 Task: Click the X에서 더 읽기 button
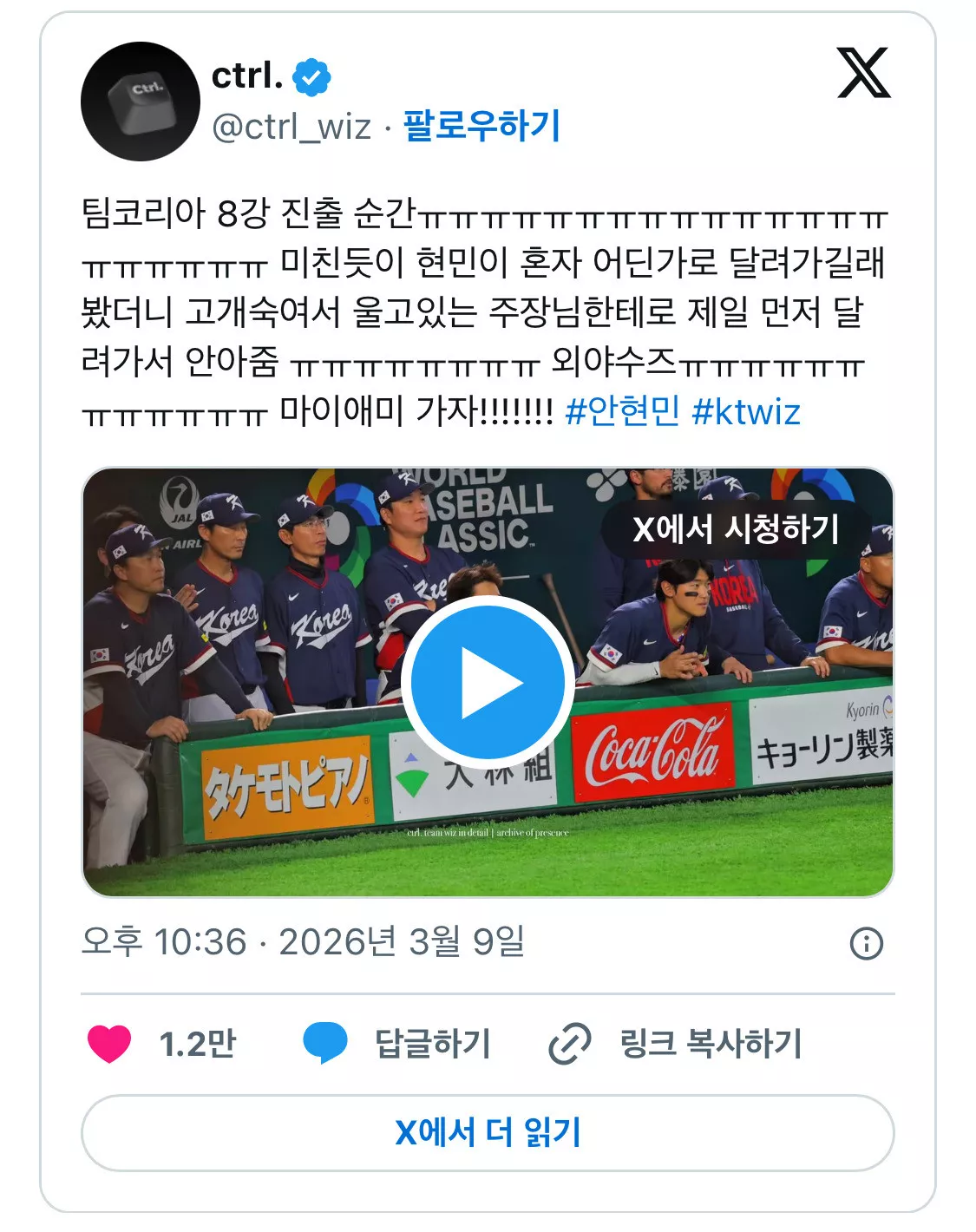click(488, 1133)
